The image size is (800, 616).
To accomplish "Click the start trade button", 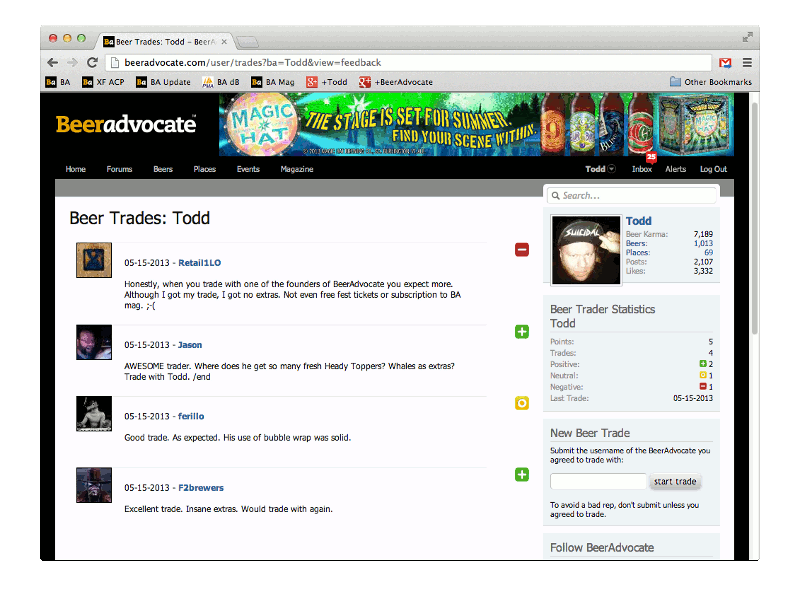I will click(675, 481).
